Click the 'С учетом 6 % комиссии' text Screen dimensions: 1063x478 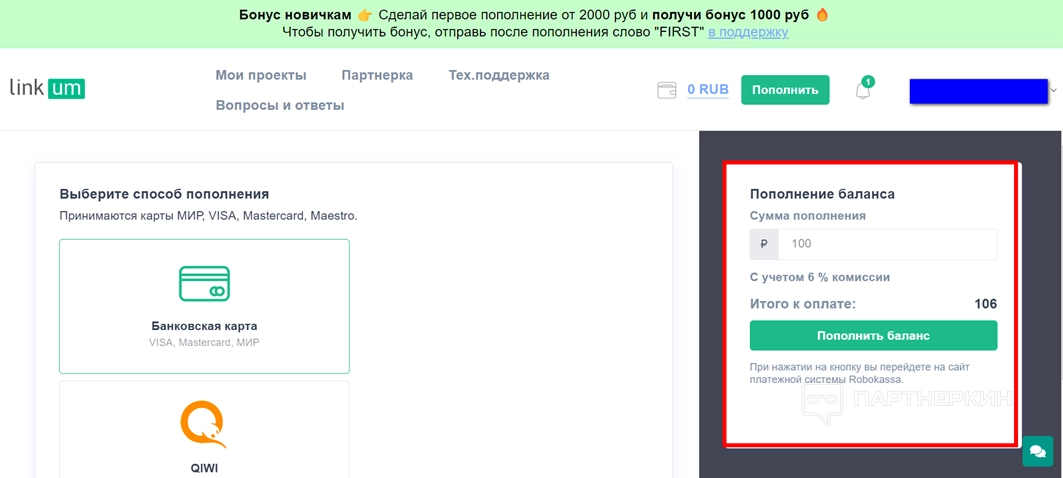[820, 277]
